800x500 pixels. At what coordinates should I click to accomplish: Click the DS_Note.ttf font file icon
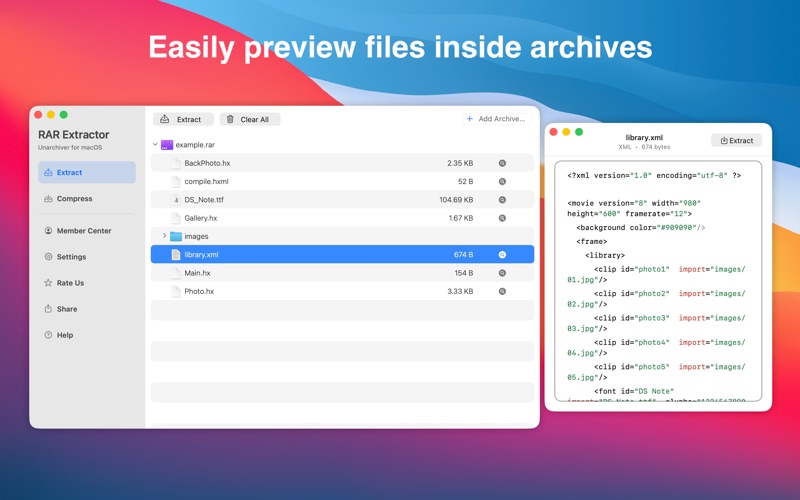pos(176,200)
